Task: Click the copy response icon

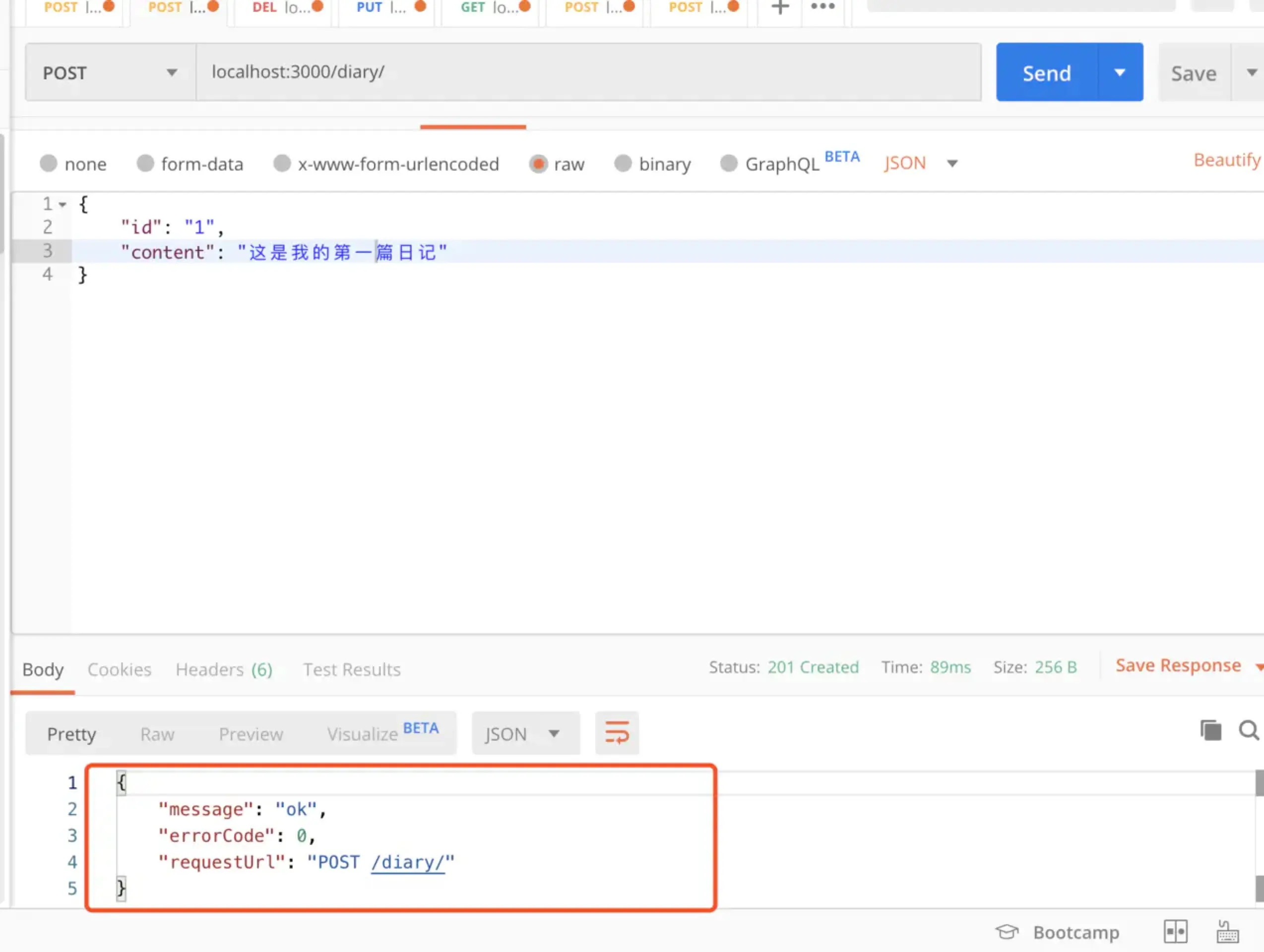Action: (x=1210, y=730)
